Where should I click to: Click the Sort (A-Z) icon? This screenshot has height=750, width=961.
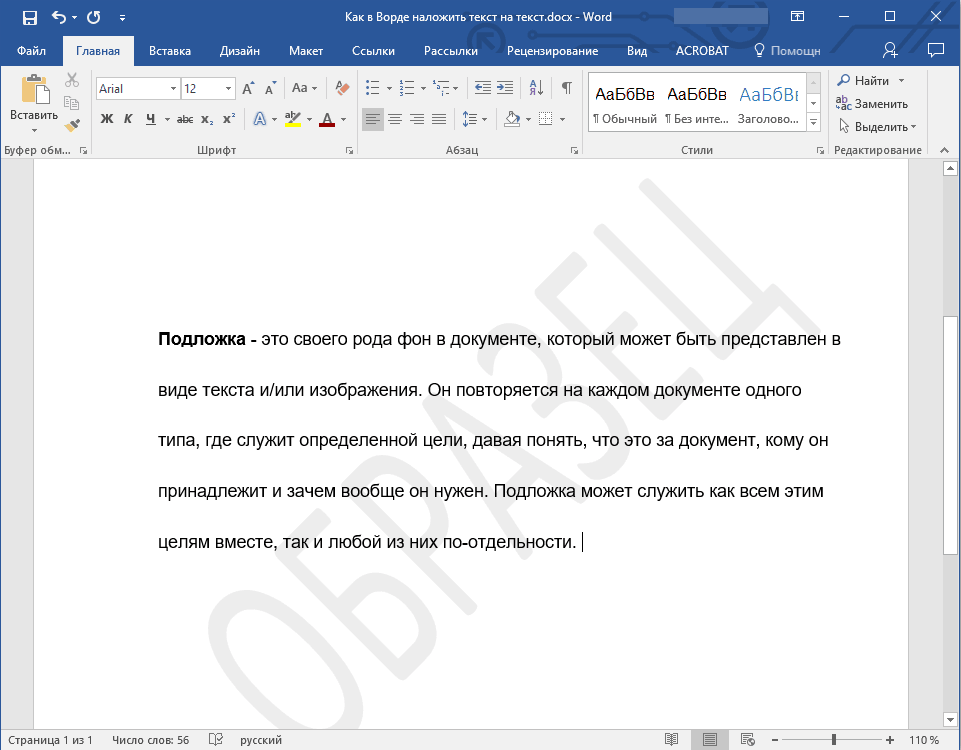coord(535,88)
